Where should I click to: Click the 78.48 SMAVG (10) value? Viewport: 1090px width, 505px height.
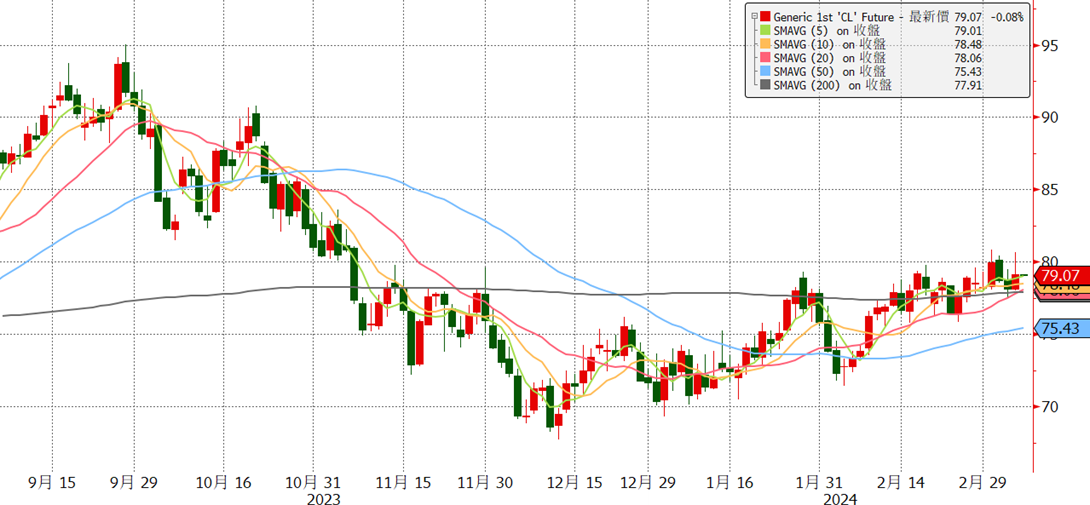968,45
